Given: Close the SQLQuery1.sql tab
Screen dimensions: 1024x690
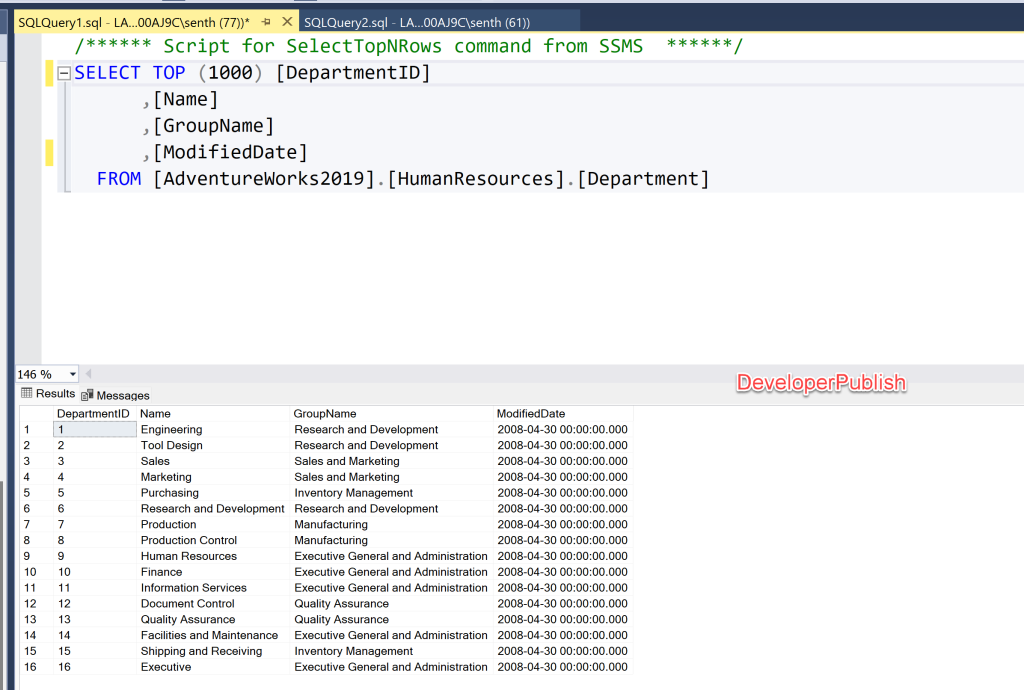Looking at the screenshot, I should click(x=287, y=22).
